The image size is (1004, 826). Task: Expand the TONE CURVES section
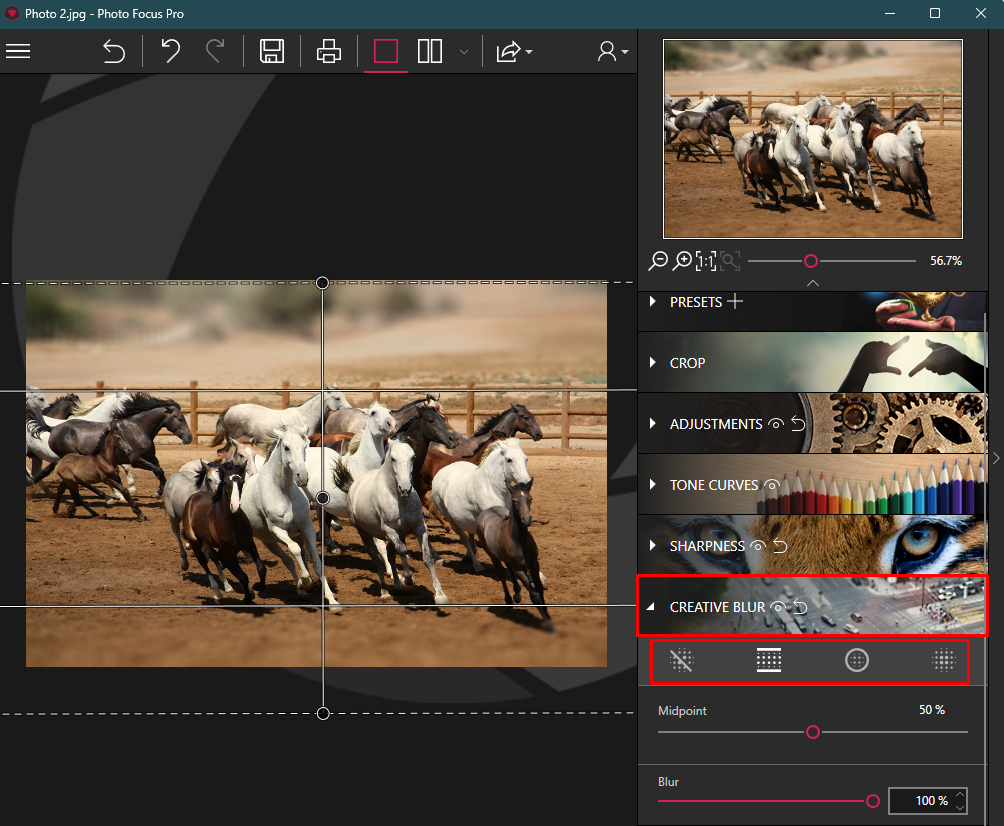652,484
